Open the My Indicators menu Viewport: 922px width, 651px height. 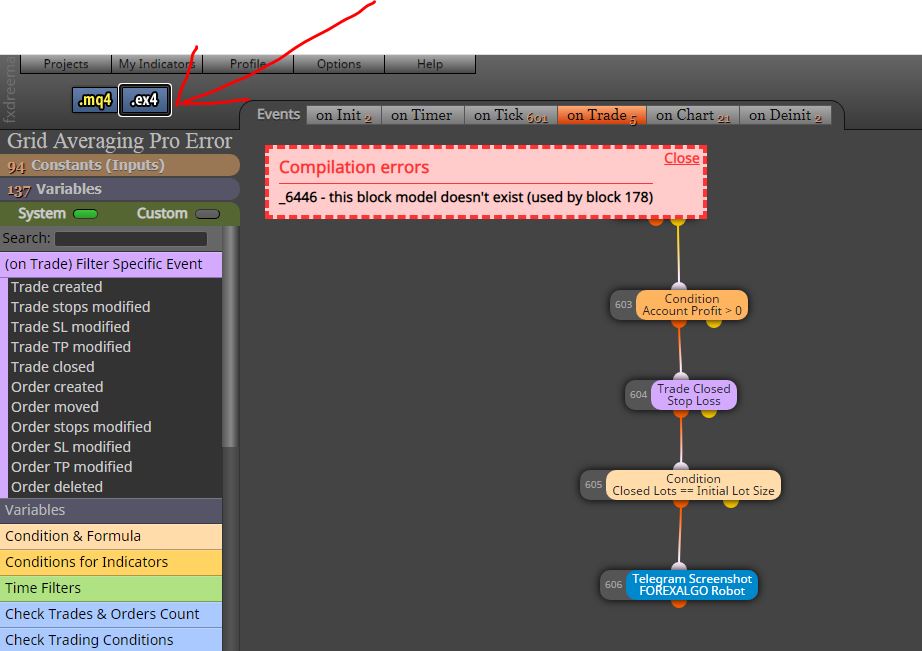click(156, 64)
